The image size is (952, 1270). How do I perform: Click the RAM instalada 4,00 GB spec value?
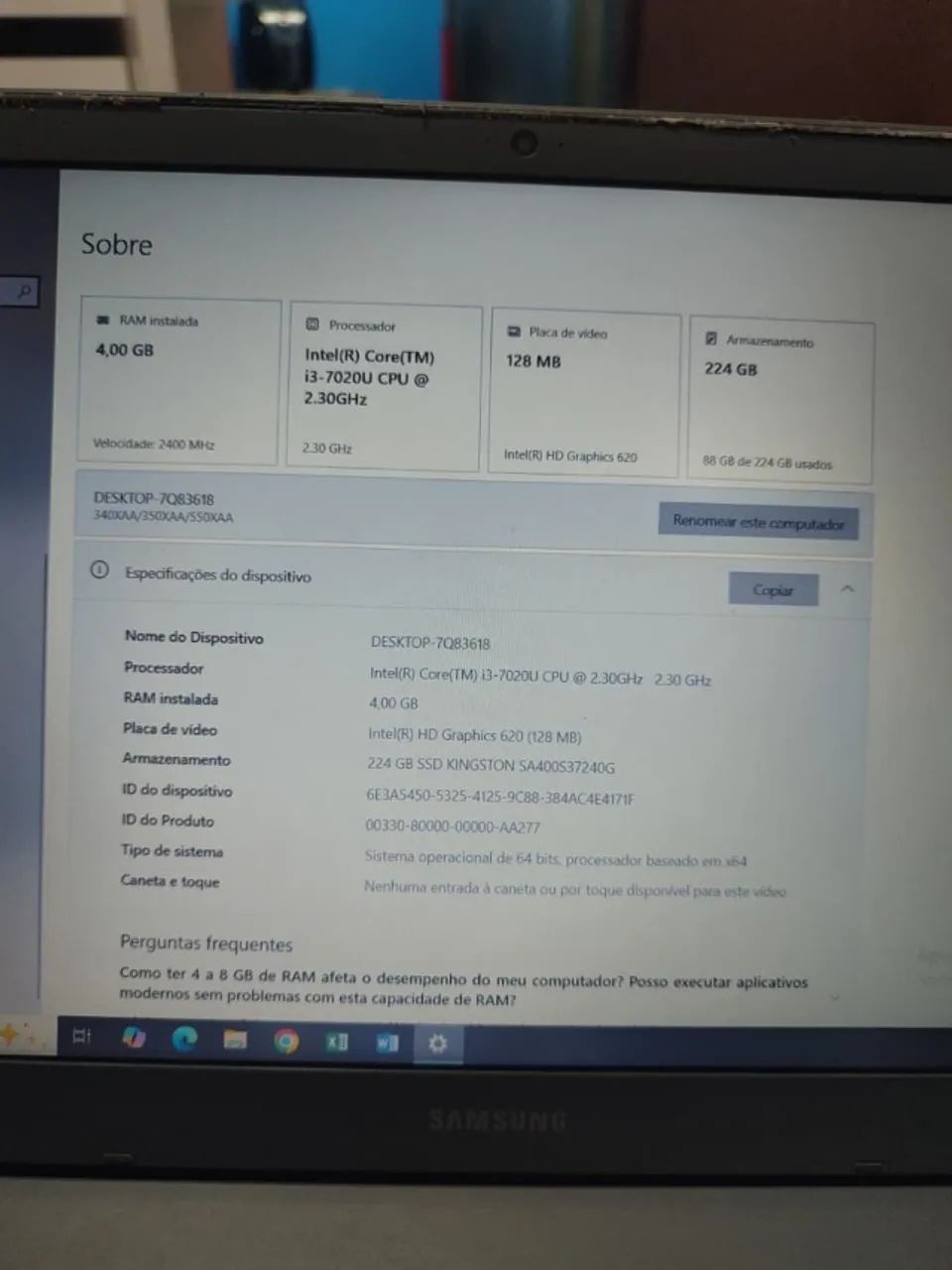(394, 702)
